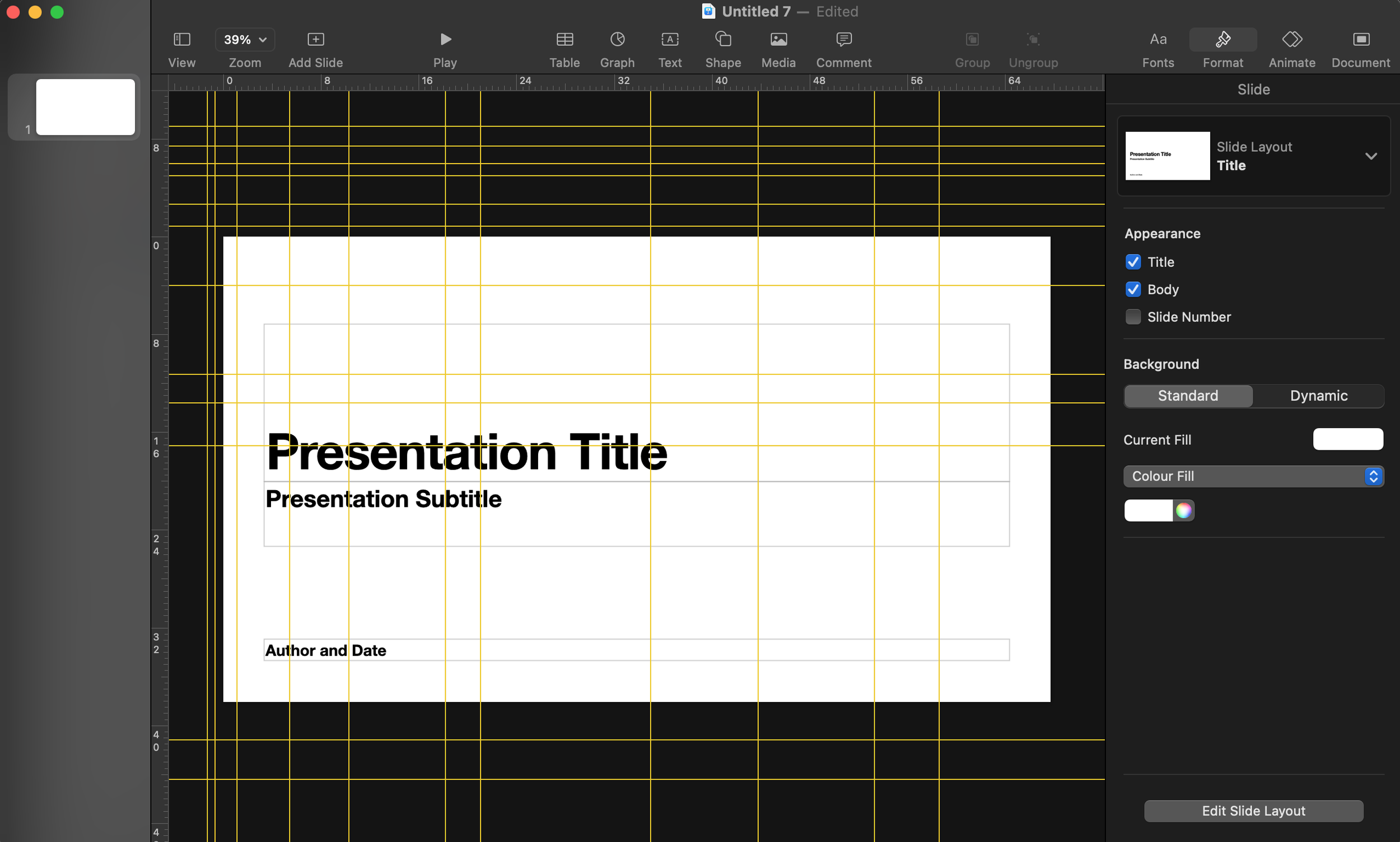Open the Shape picker
The image size is (1400, 842).
[x=723, y=40]
